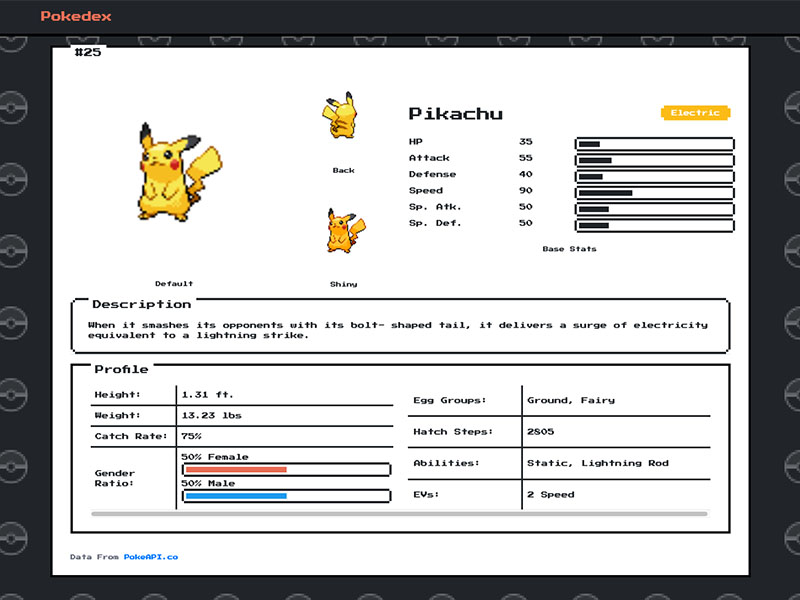The width and height of the screenshot is (800, 600).
Task: Click the Sp. Atk. stat bar
Action: (655, 209)
